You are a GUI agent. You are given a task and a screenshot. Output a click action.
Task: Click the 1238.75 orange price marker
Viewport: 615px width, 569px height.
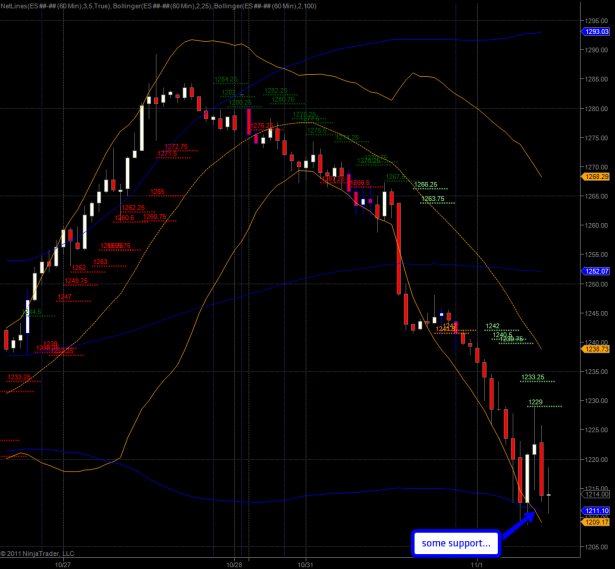(x=596, y=349)
